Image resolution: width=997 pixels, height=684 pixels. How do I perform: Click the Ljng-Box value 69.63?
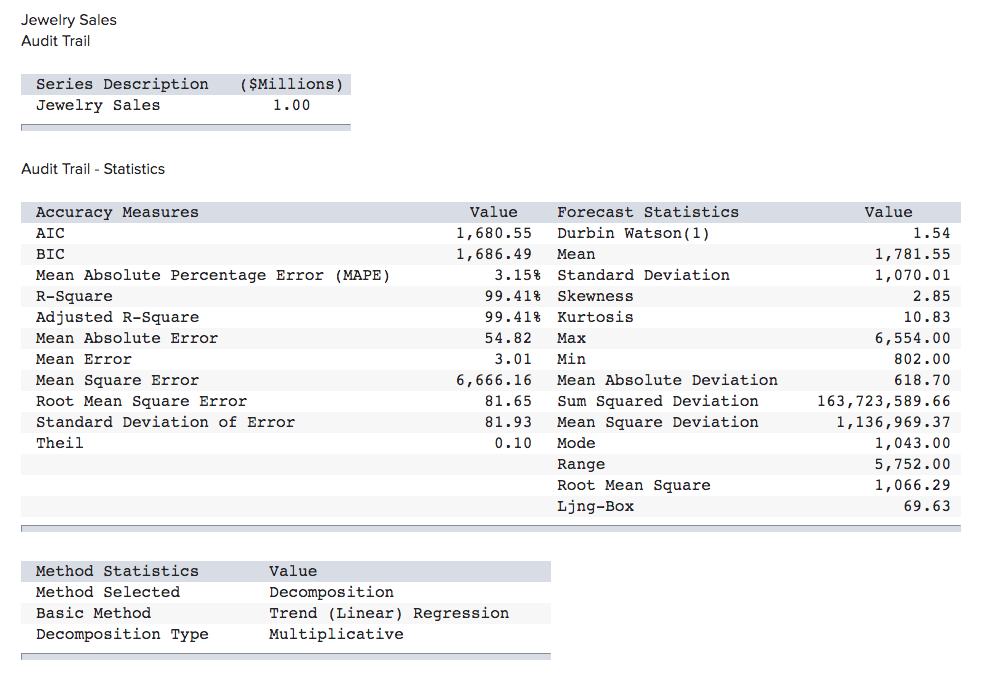click(927, 505)
